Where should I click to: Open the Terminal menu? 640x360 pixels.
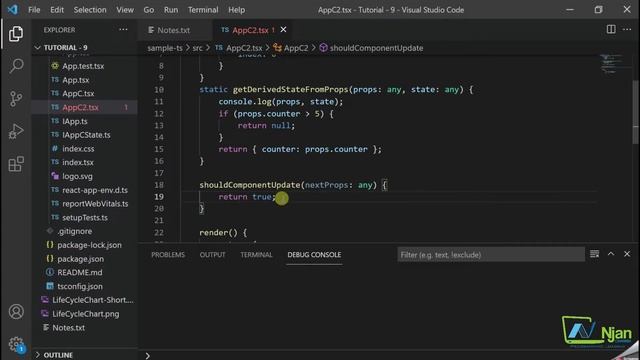point(203,10)
